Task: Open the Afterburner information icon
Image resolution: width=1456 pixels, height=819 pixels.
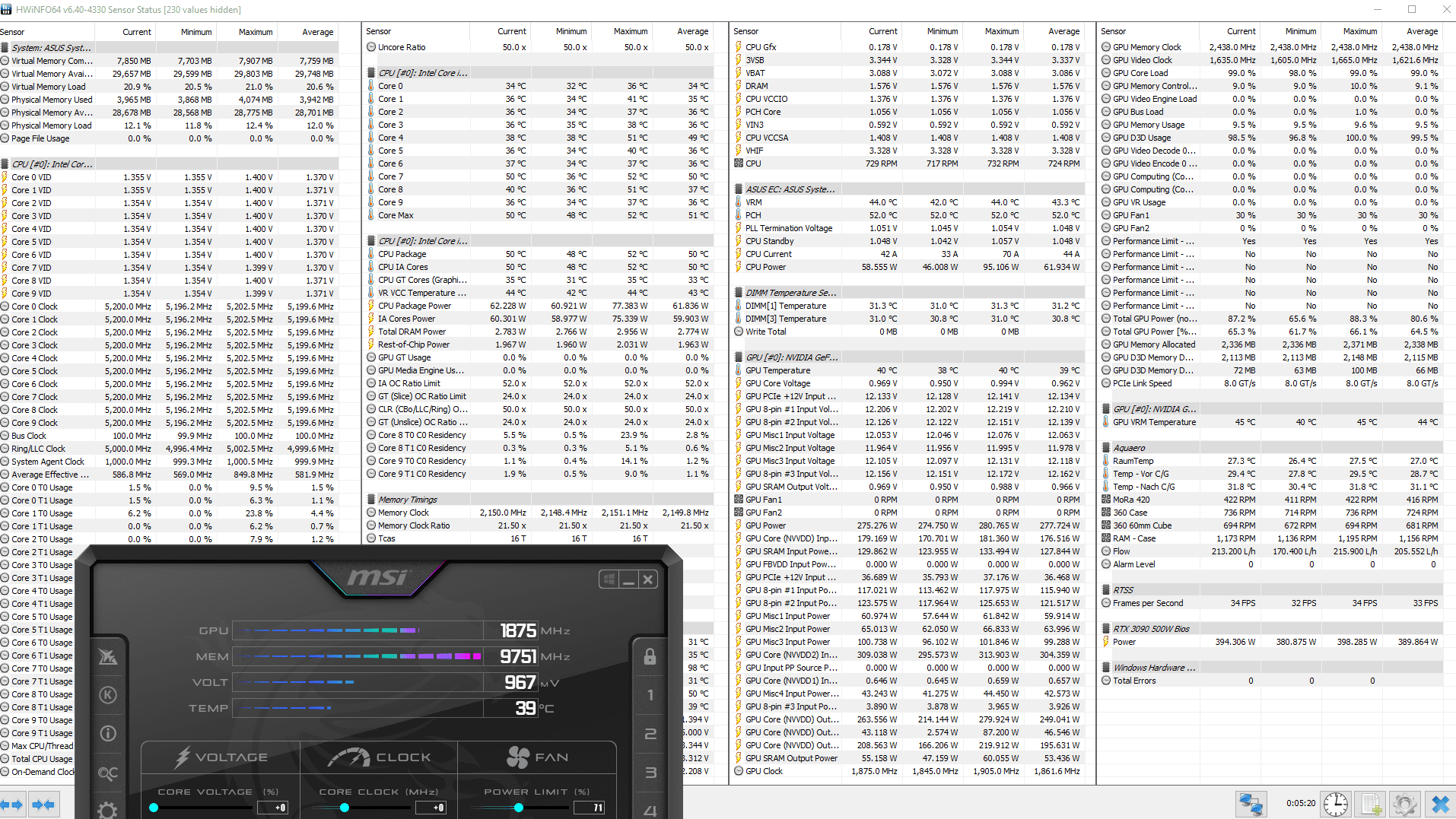Action: coord(108,733)
